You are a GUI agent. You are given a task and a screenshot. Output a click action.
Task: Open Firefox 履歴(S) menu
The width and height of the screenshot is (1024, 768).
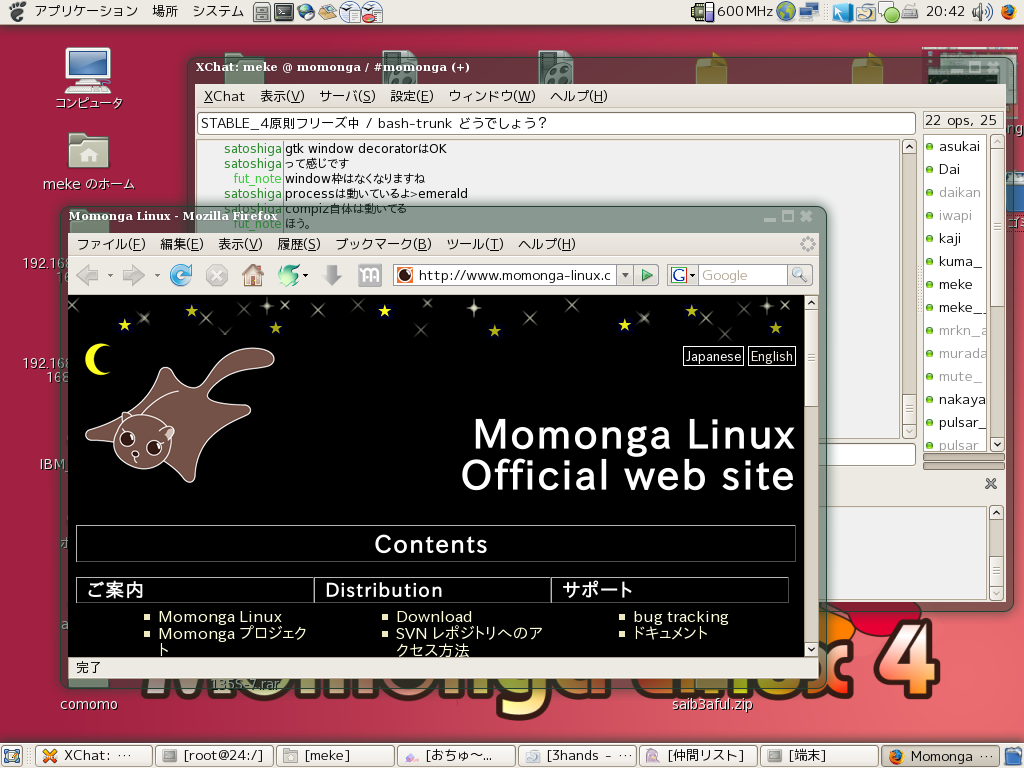298,244
